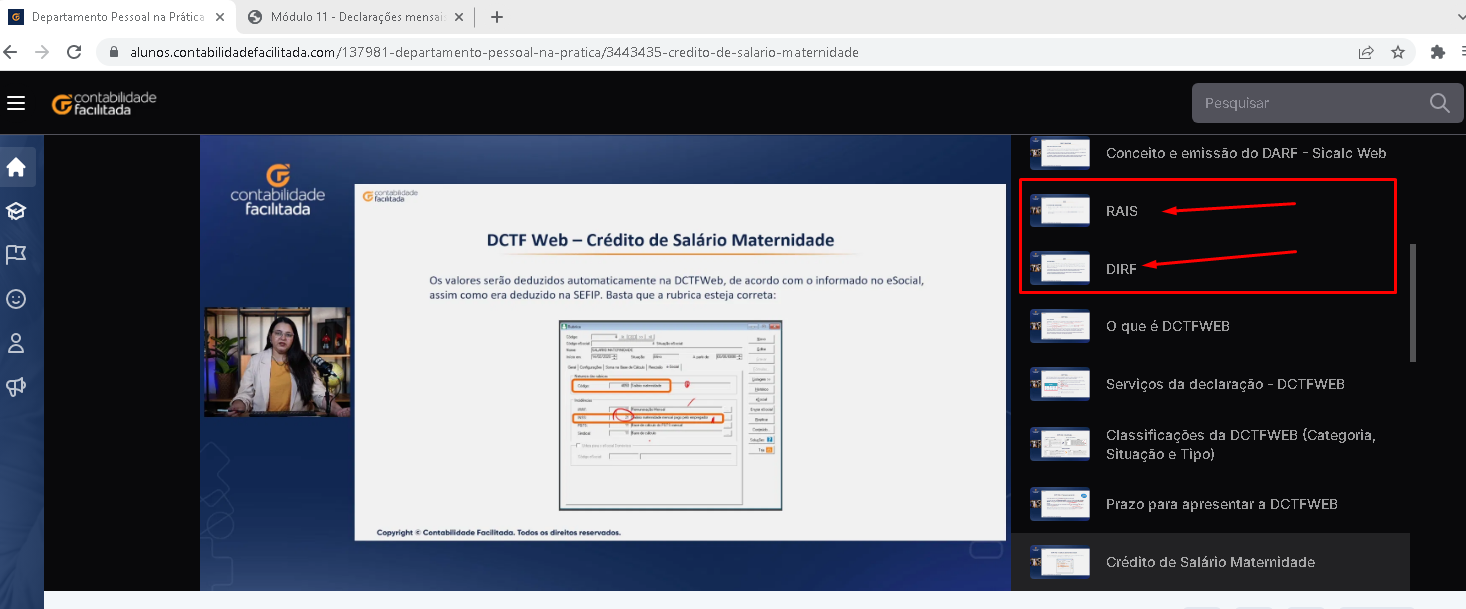1466x609 pixels.
Task: Click the Prazo para apresentar thumbnail
Action: [x=1060, y=504]
